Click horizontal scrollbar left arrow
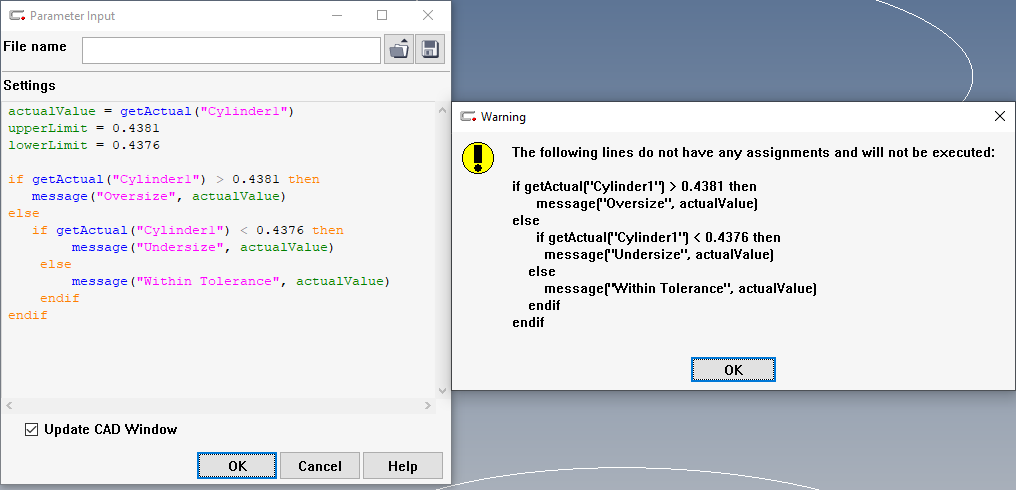 click(7, 406)
